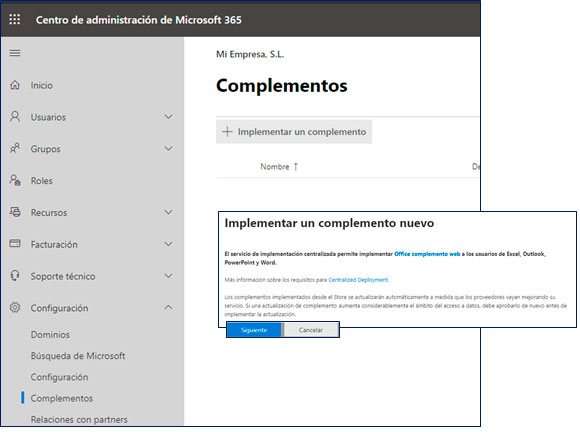Click Implementar un complemento button
Viewport: 580px width, 432px height.
(294, 132)
